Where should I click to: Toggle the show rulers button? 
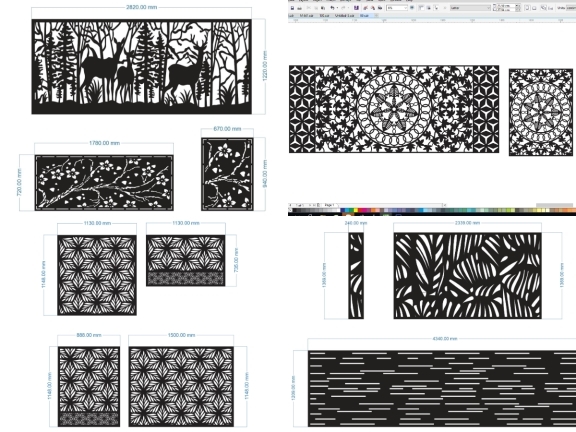pyautogui.click(x=421, y=8)
